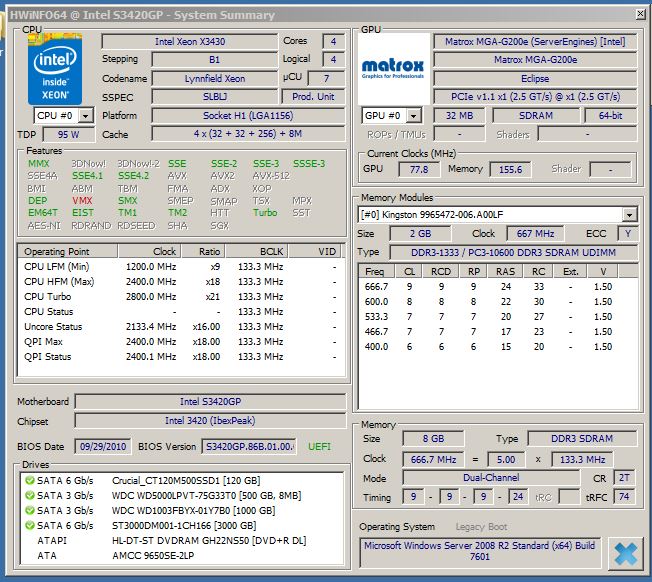Click the green SSE4.2 feature label
Image resolution: width=652 pixels, height=582 pixels.
click(133, 176)
